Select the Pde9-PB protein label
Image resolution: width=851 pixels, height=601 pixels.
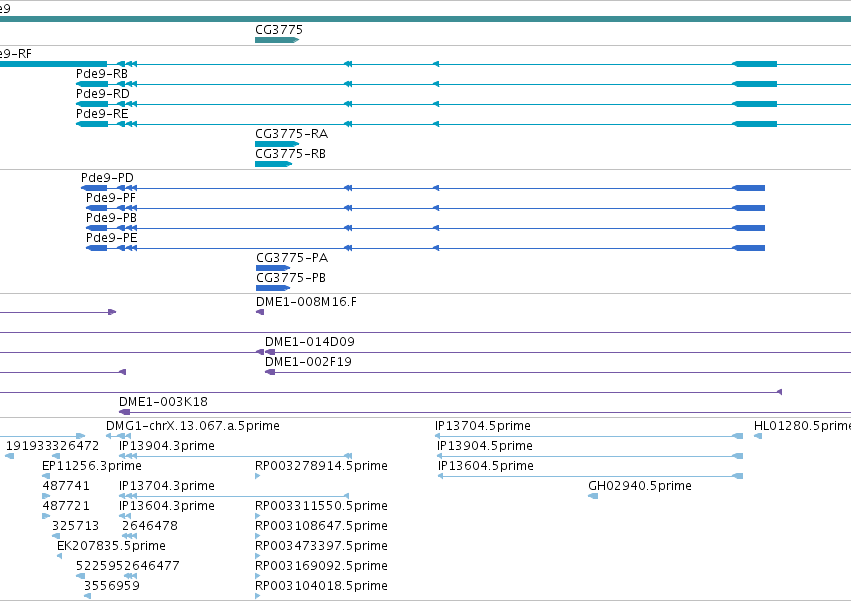click(x=111, y=218)
